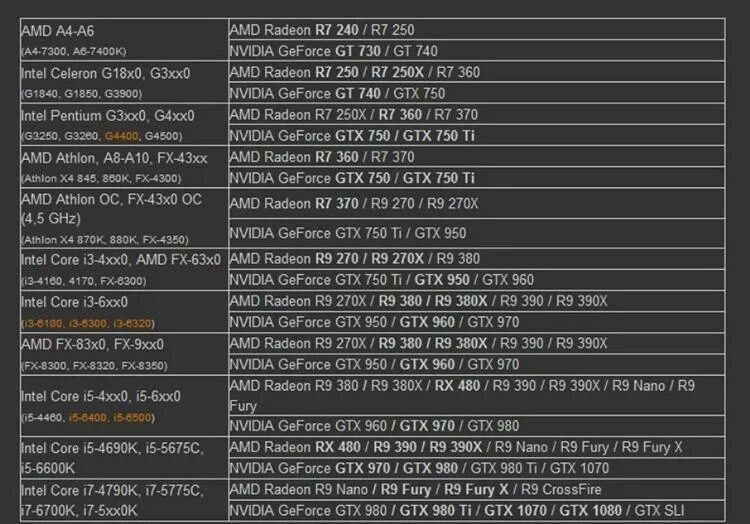Click GTX 750 / GTX 750 Ti in Pentium row

(477, 136)
